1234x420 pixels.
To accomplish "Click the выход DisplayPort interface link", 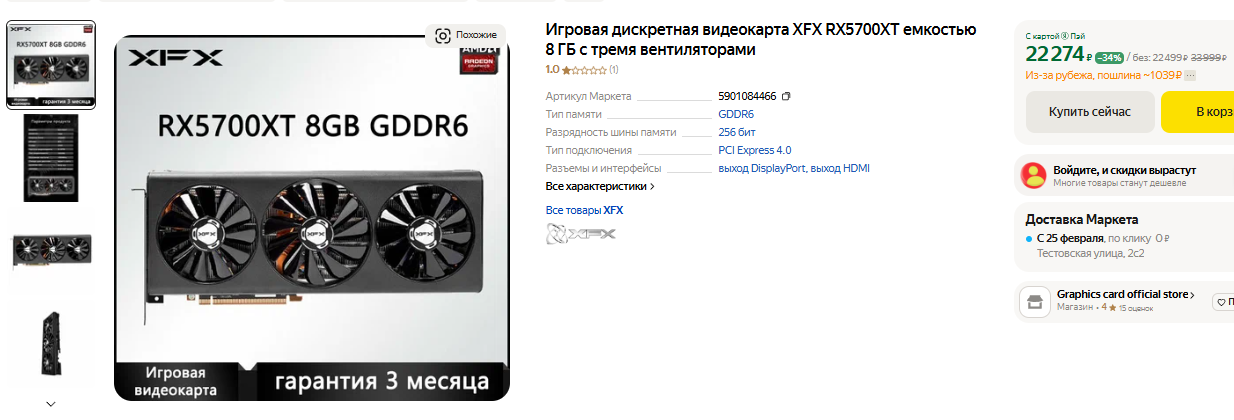I will 762,168.
